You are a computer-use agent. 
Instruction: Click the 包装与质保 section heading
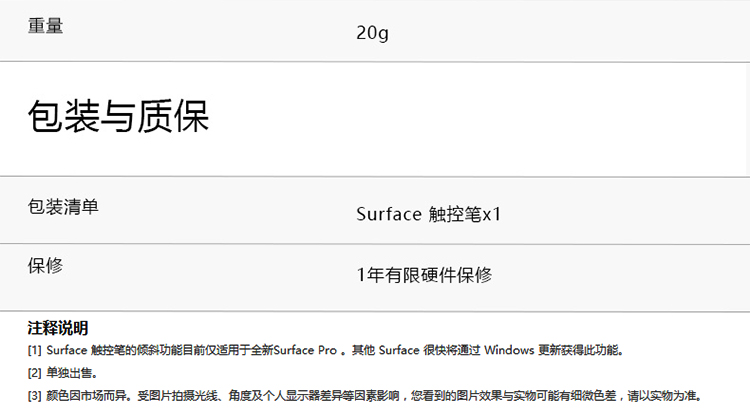pyautogui.click(x=118, y=117)
